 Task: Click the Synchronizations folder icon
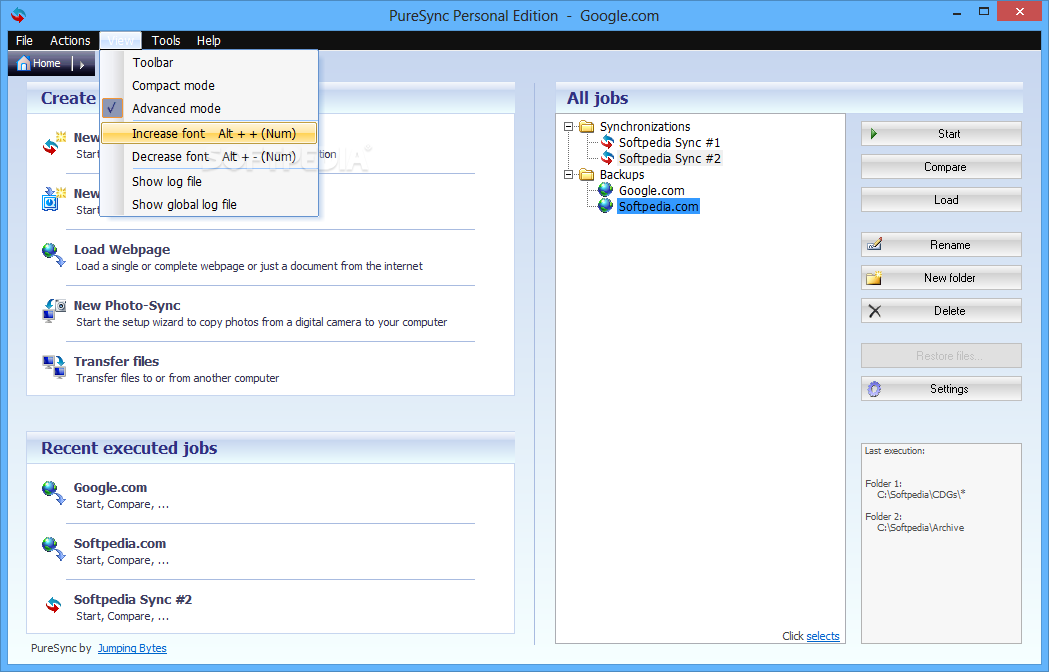coord(587,127)
